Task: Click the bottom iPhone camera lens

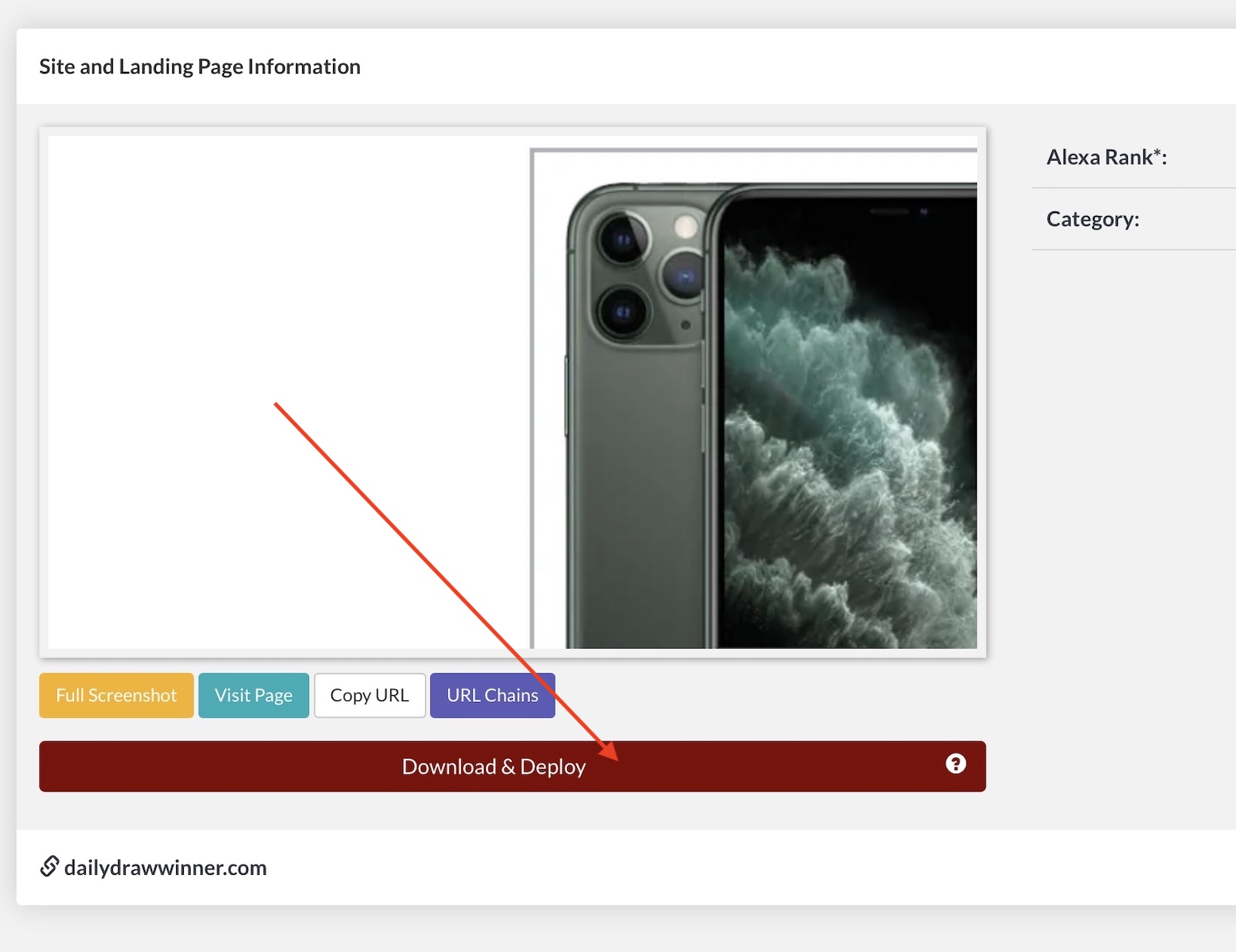Action: click(623, 312)
